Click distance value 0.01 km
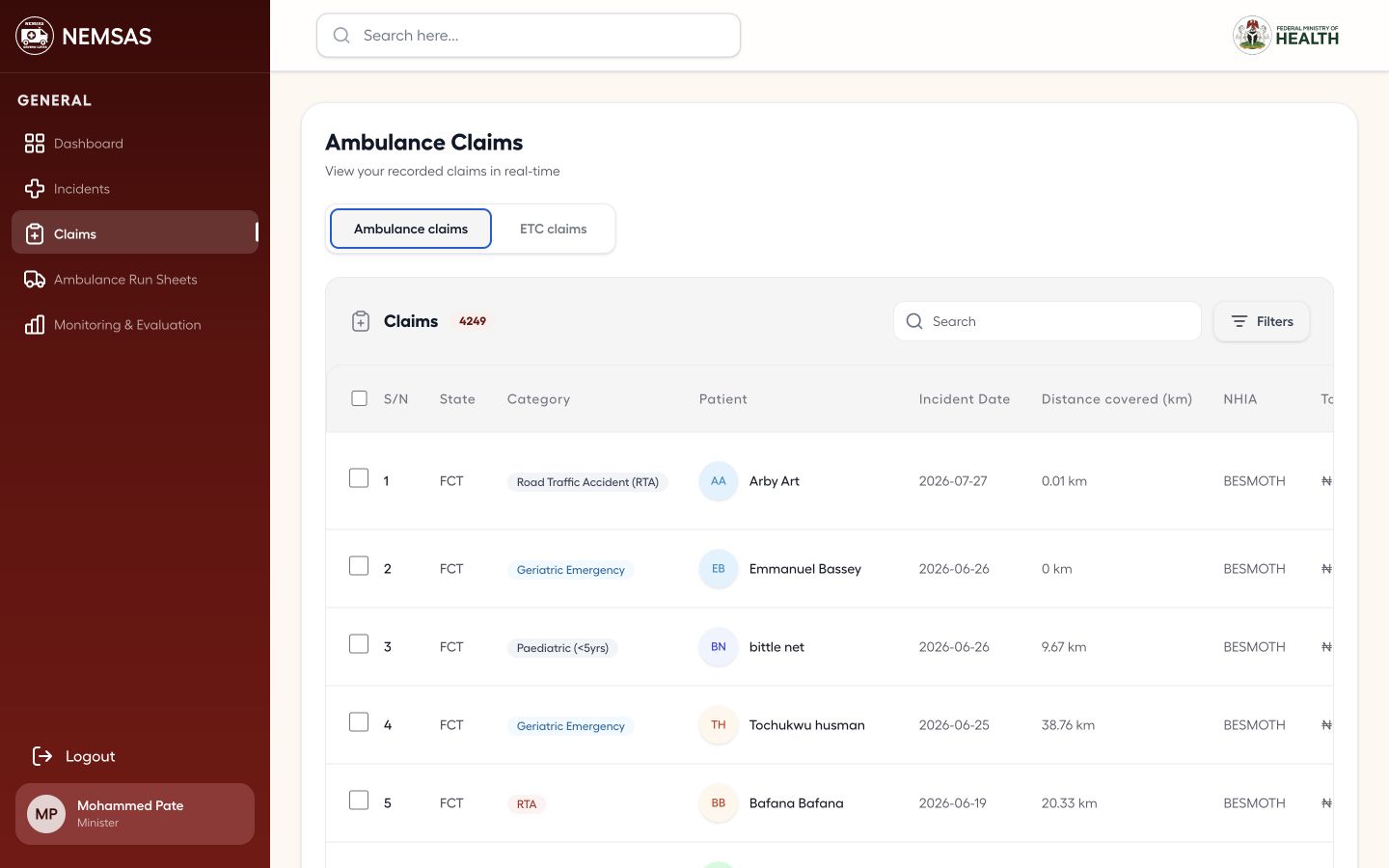Screen dimensions: 1389x868 (1064, 481)
